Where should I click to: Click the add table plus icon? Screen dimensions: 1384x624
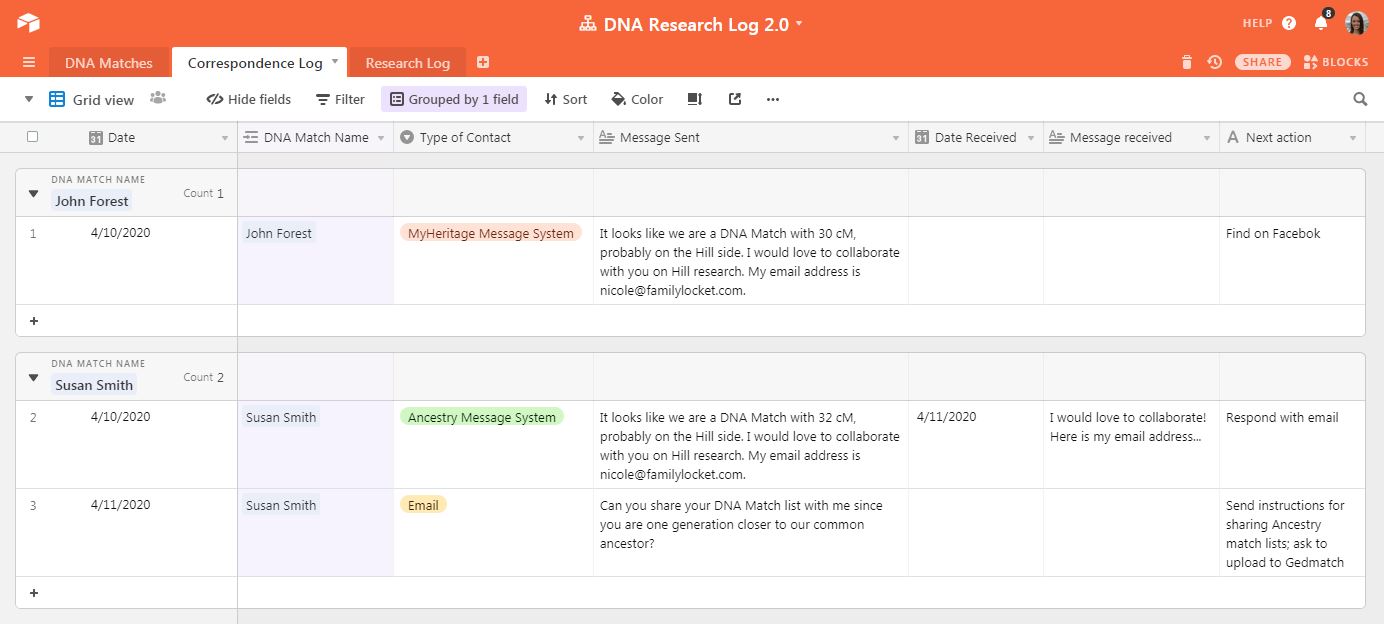coord(483,62)
